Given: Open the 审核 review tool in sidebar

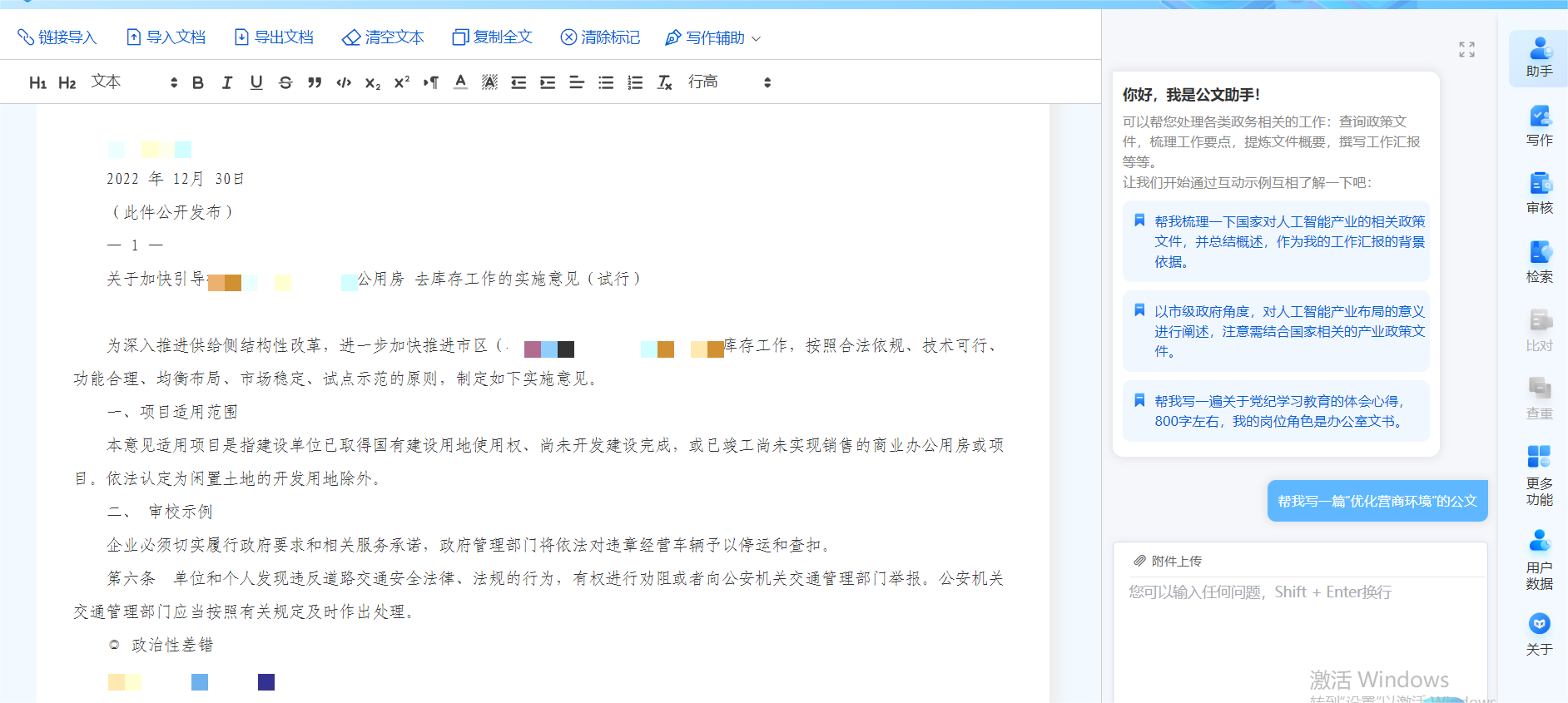Looking at the screenshot, I should click(x=1539, y=193).
